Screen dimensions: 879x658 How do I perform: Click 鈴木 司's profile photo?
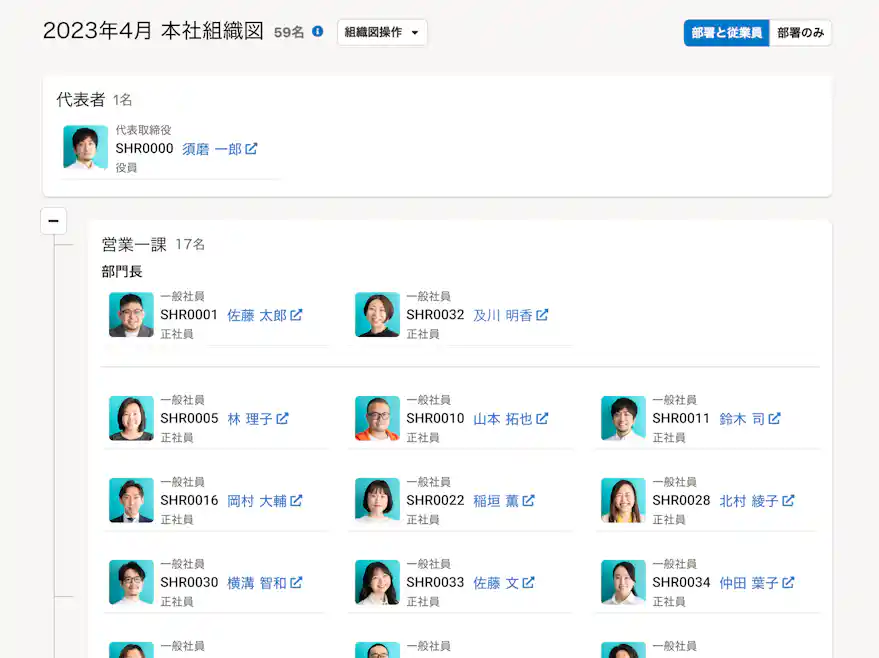pyautogui.click(x=623, y=418)
